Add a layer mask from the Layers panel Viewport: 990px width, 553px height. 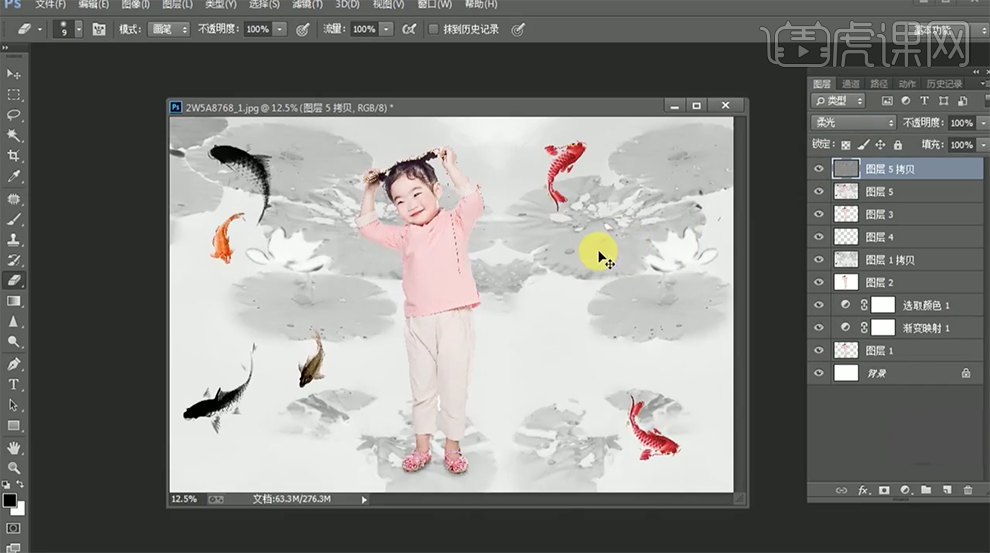coord(884,490)
